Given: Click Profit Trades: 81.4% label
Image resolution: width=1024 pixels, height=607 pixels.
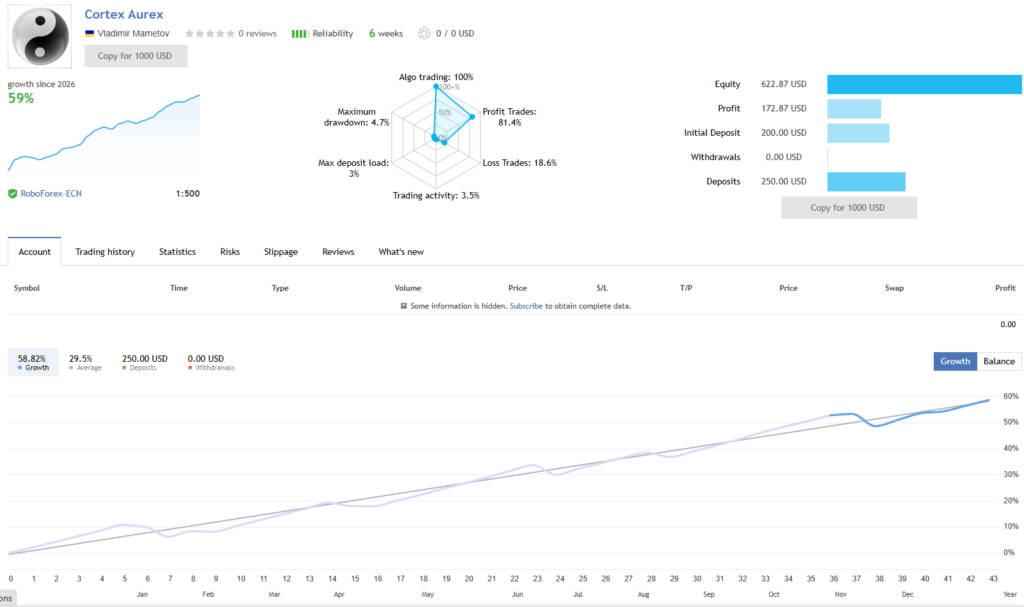Looking at the screenshot, I should pos(509,117).
